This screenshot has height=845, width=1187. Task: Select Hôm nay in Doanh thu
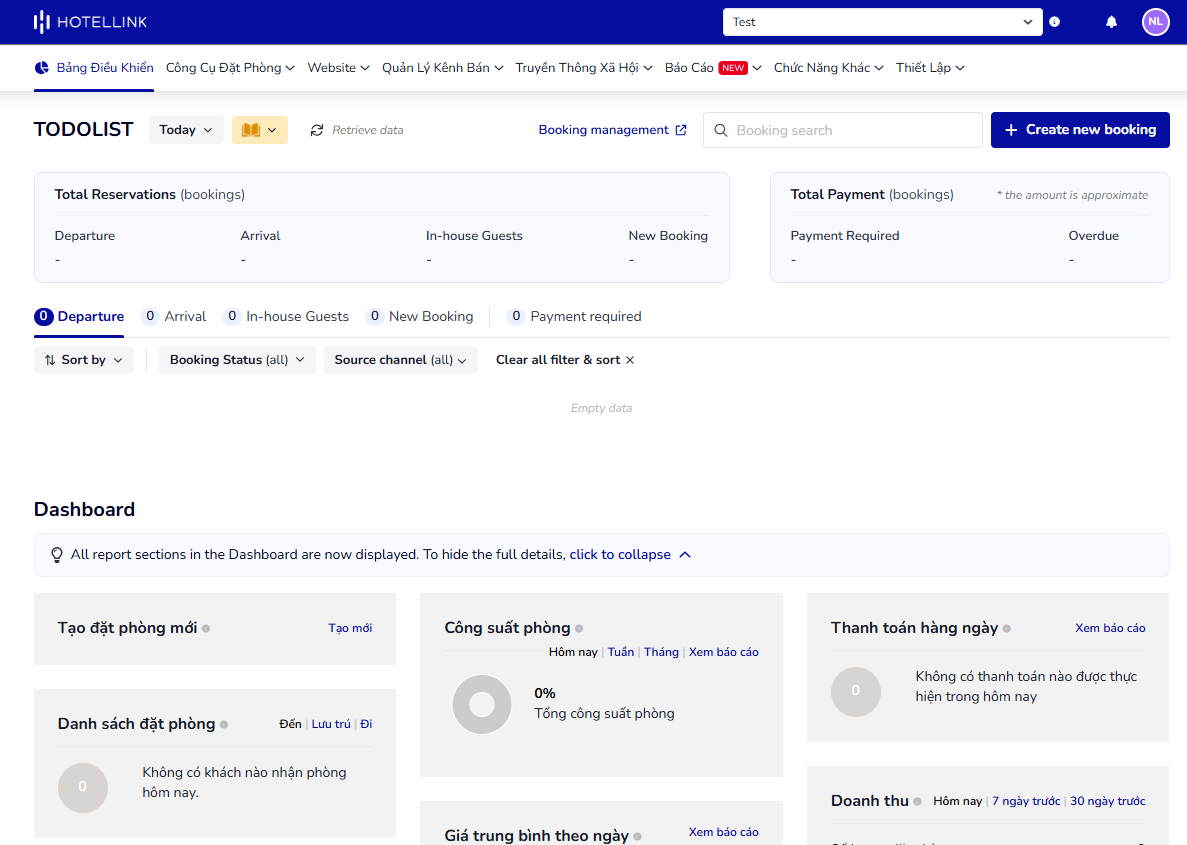pos(958,801)
